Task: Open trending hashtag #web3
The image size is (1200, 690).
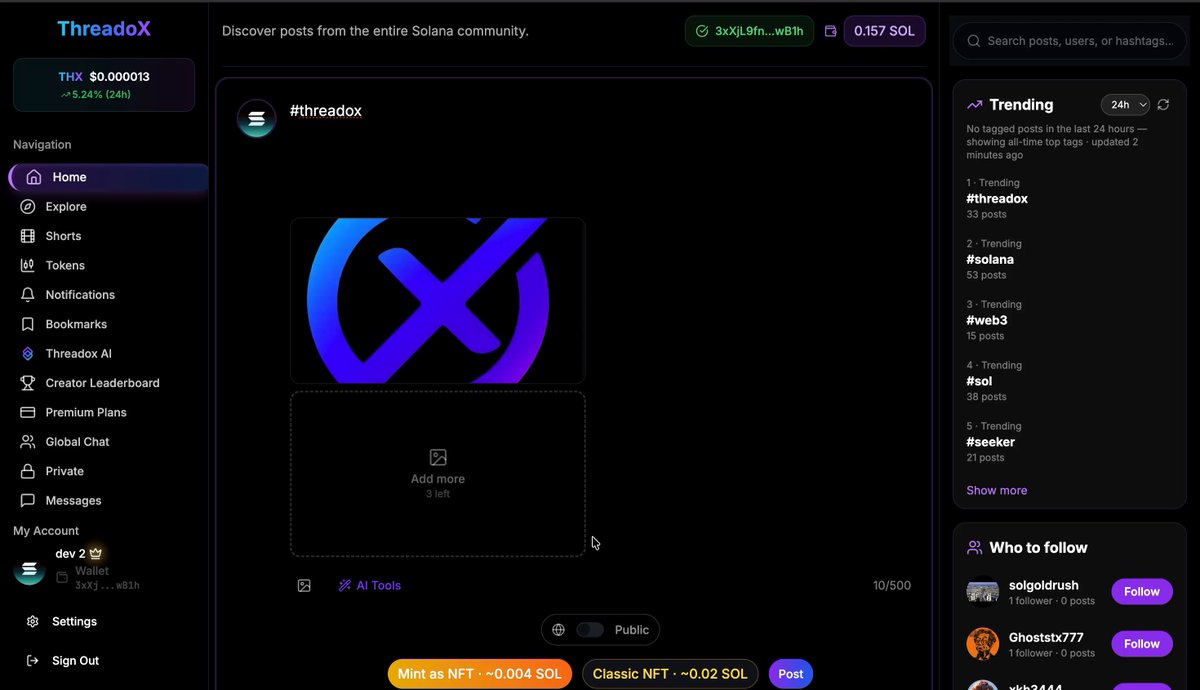Action: pos(986,320)
